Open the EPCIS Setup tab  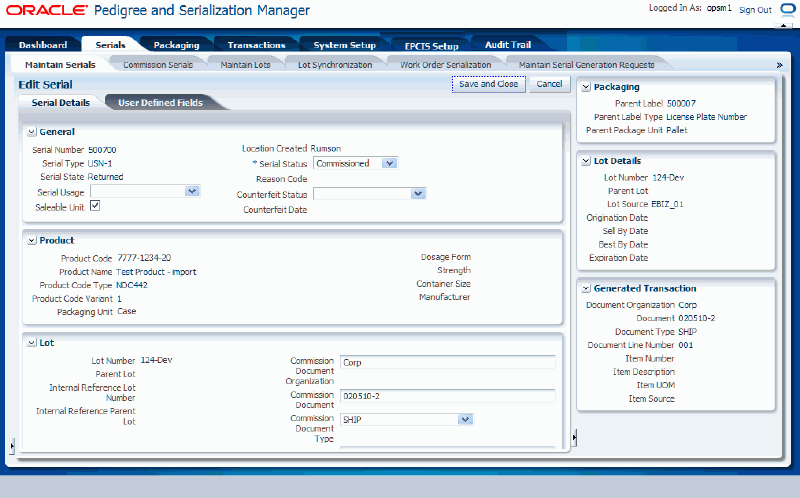click(x=431, y=46)
